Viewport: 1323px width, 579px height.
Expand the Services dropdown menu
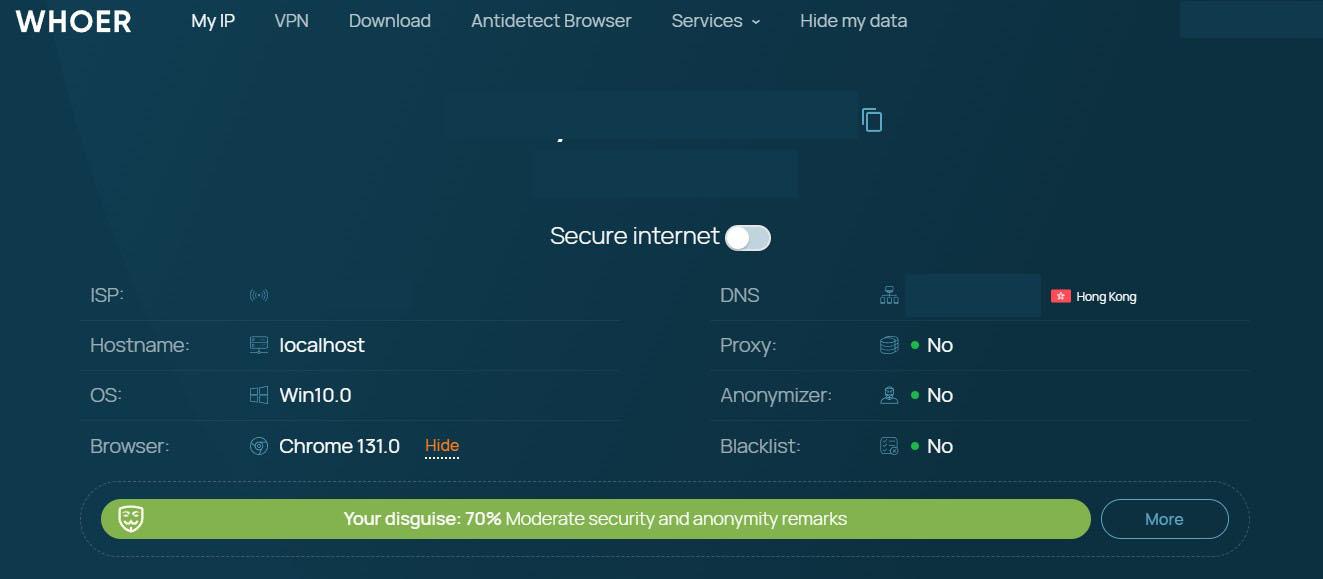tap(716, 21)
